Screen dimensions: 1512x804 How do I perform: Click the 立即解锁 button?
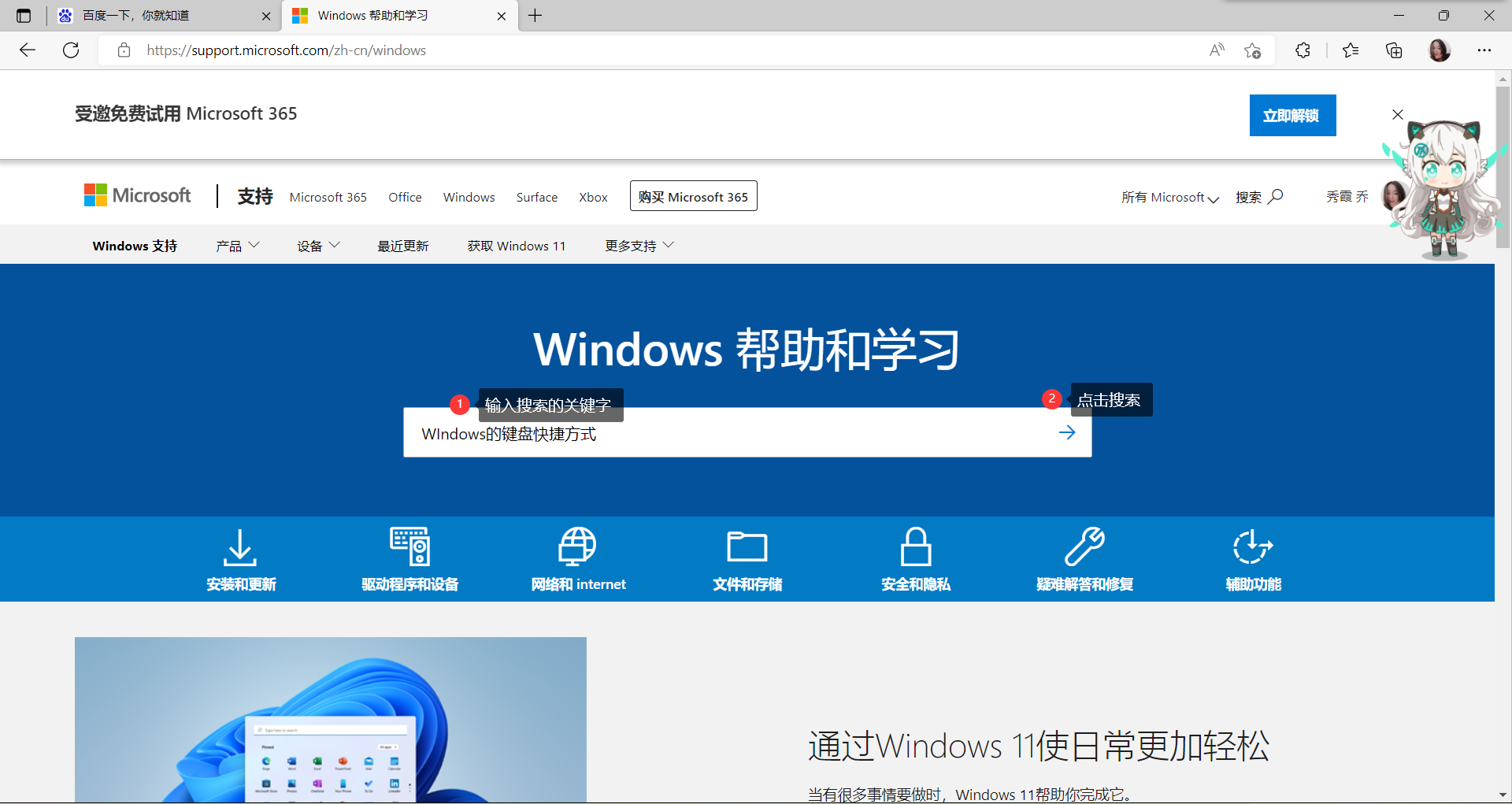pyautogui.click(x=1292, y=116)
